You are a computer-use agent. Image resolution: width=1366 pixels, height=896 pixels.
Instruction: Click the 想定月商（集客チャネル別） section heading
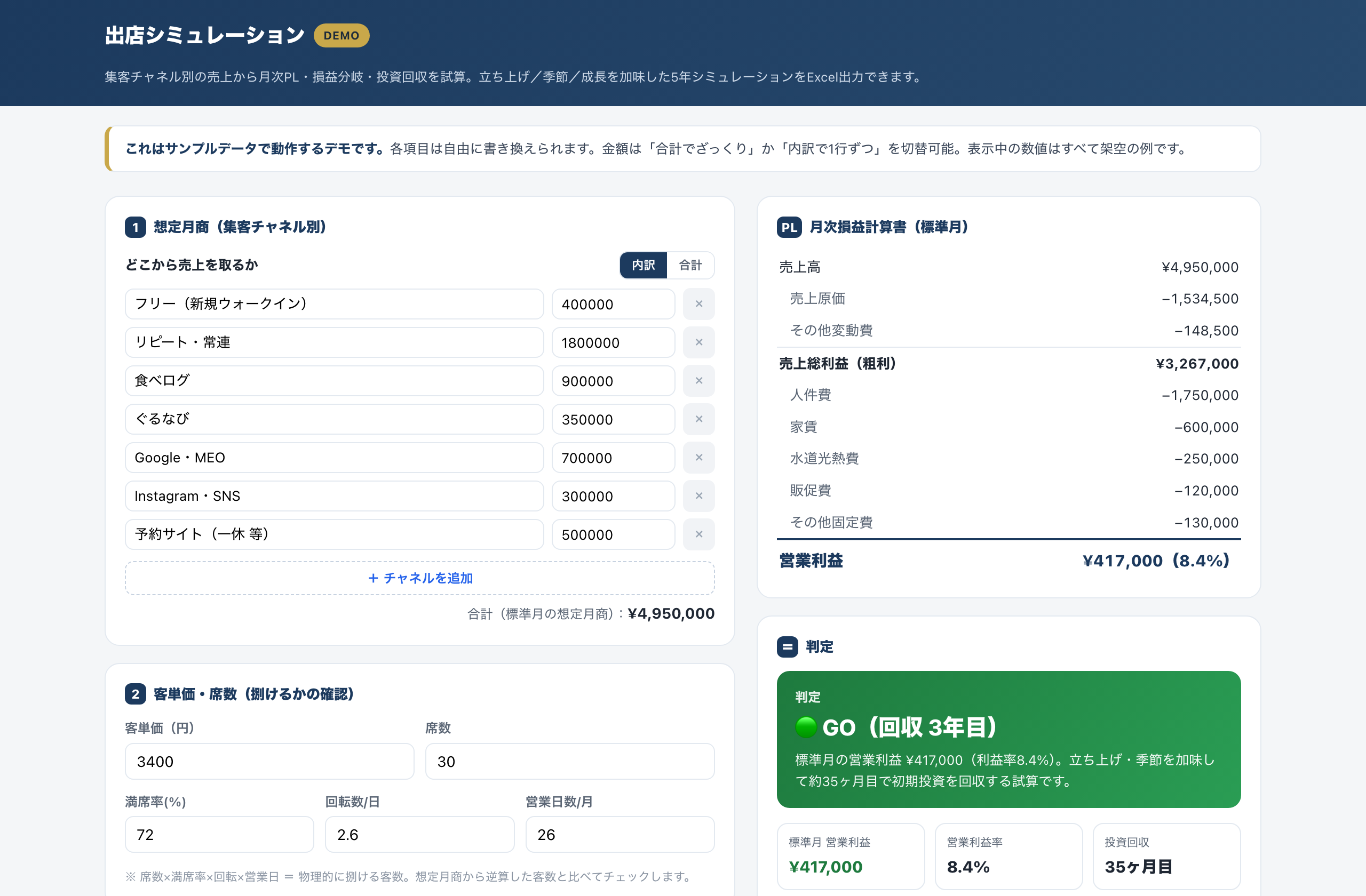coord(240,227)
